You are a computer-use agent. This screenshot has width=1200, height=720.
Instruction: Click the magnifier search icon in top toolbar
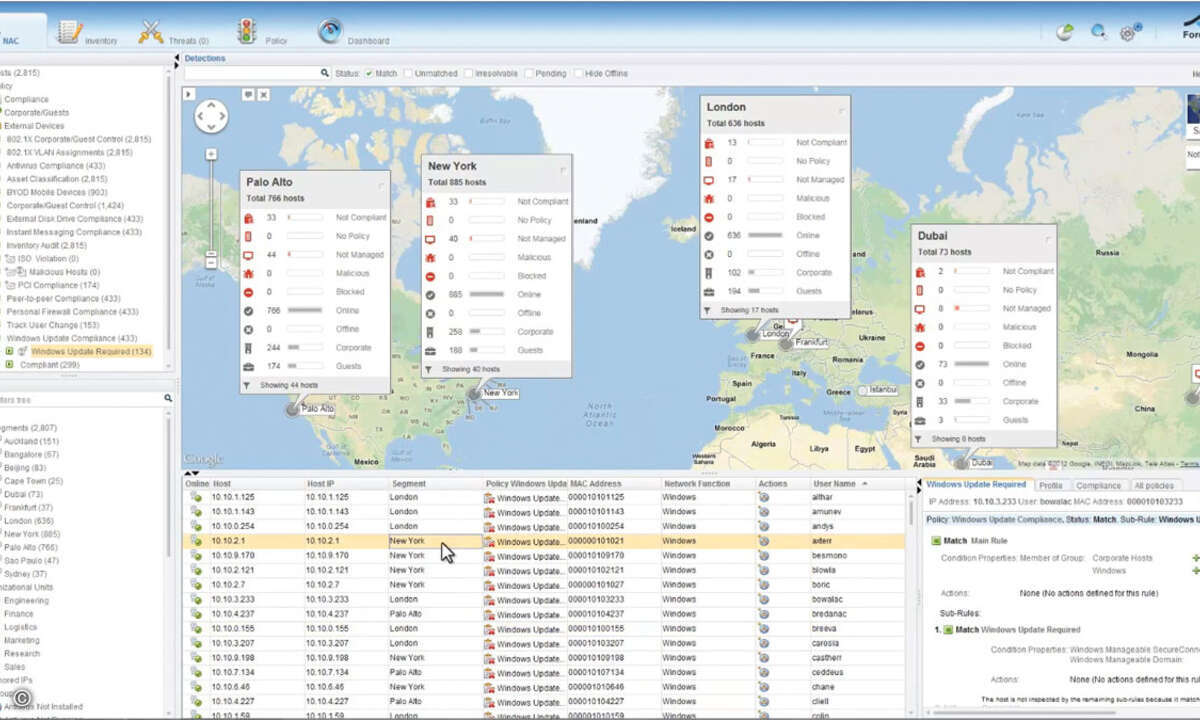pos(1098,32)
